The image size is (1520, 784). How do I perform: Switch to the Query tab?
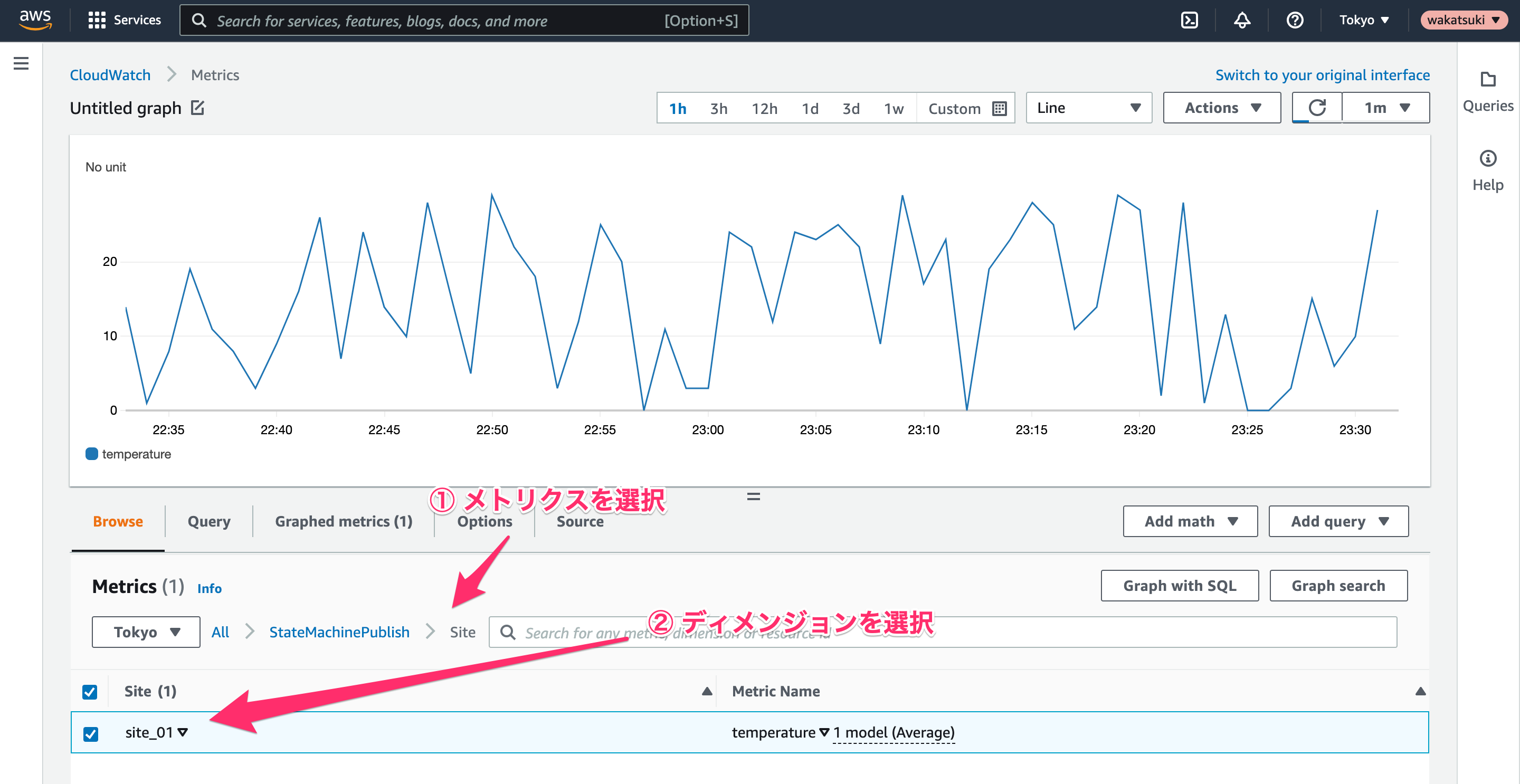click(x=209, y=521)
